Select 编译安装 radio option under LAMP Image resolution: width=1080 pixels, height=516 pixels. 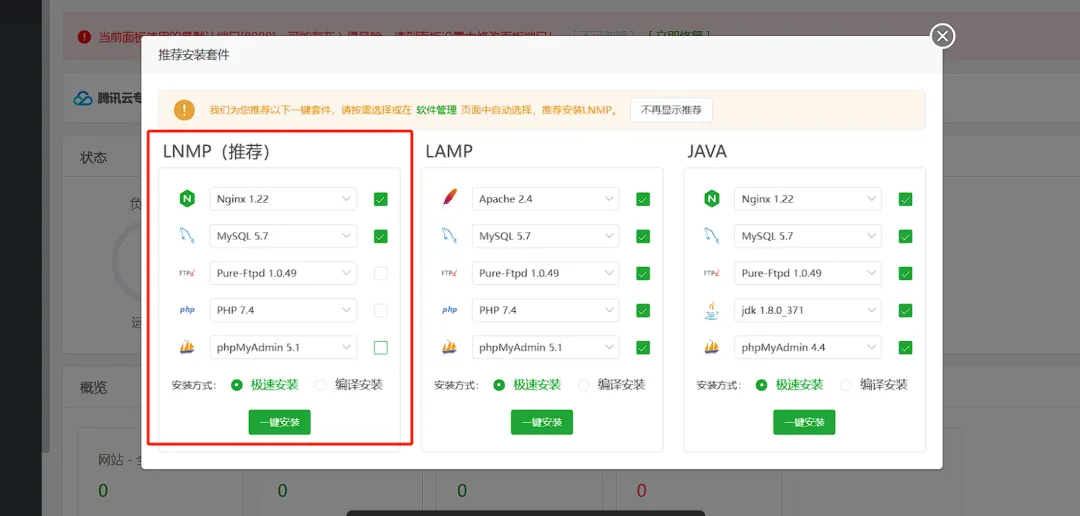[583, 385]
